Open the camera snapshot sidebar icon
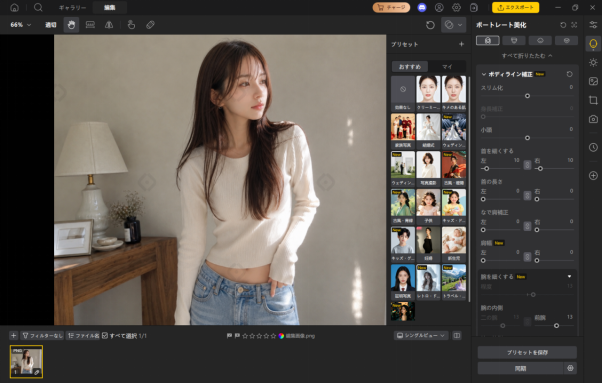The image size is (602, 383). coord(593,119)
